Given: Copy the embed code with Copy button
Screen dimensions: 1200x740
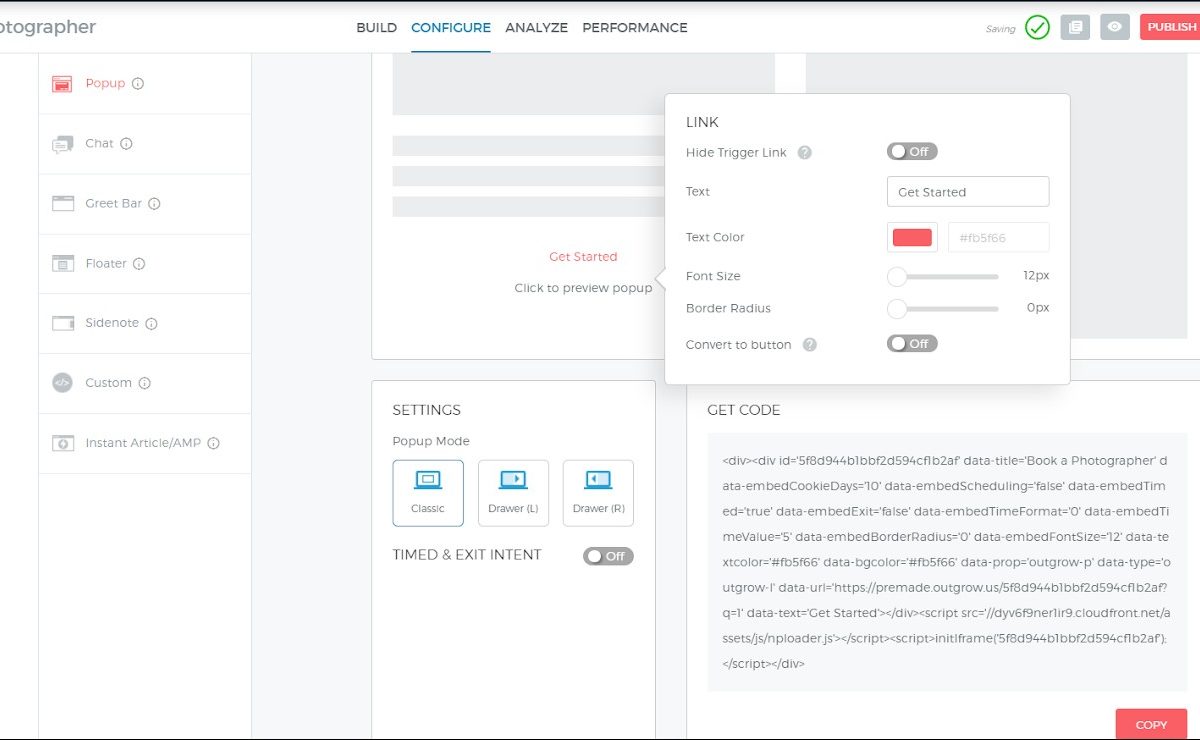Looking at the screenshot, I should 1151,725.
